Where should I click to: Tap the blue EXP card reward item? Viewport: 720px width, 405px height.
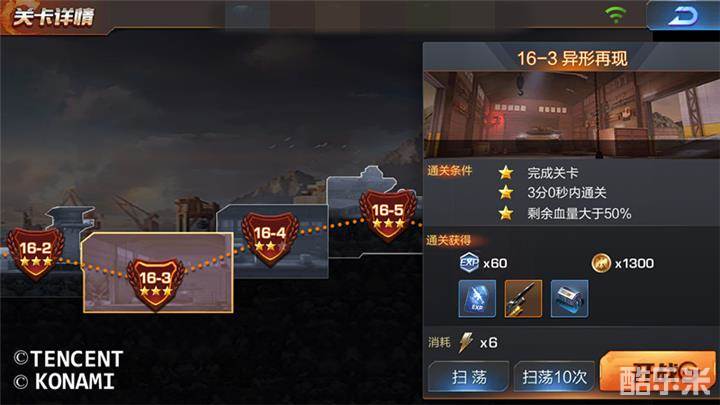(x=477, y=299)
